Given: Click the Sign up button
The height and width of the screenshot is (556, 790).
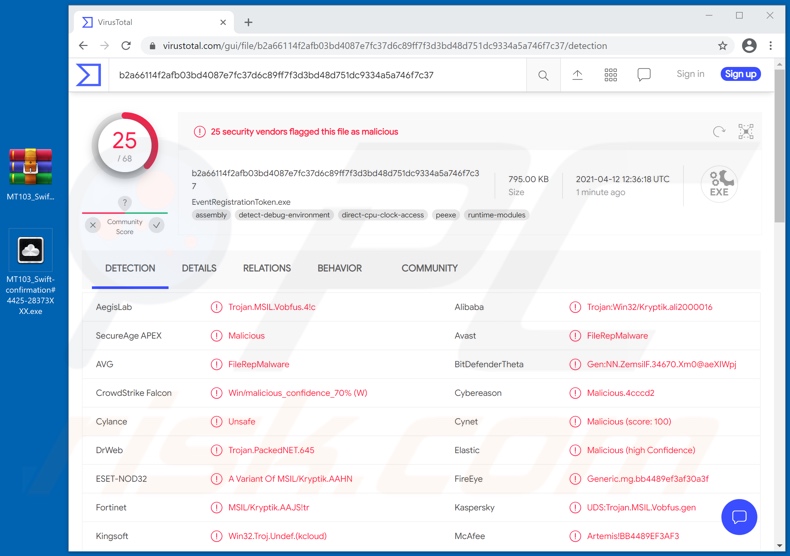Looking at the screenshot, I should pyautogui.click(x=740, y=74).
